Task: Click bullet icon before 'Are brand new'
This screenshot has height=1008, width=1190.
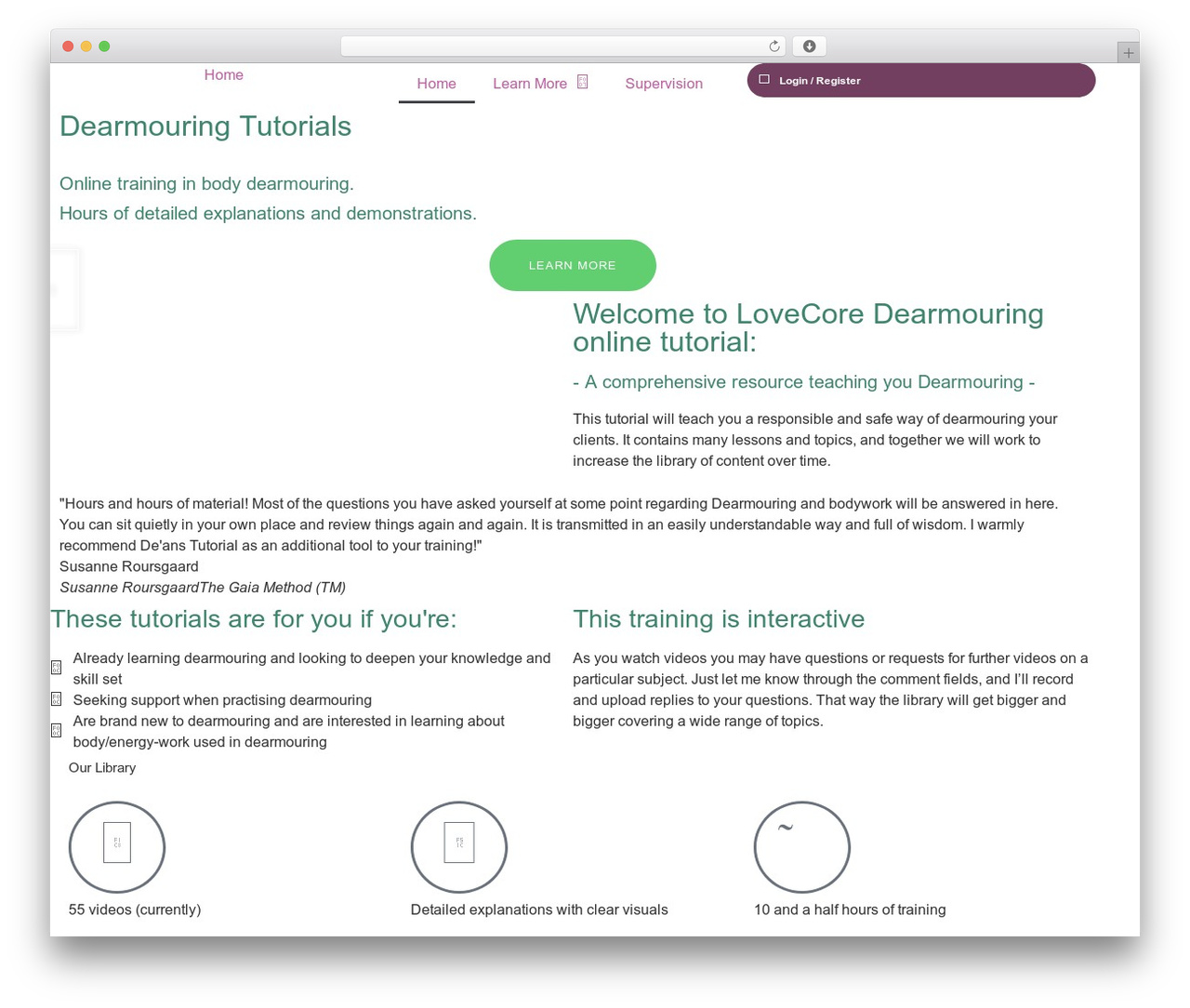Action: [x=56, y=731]
